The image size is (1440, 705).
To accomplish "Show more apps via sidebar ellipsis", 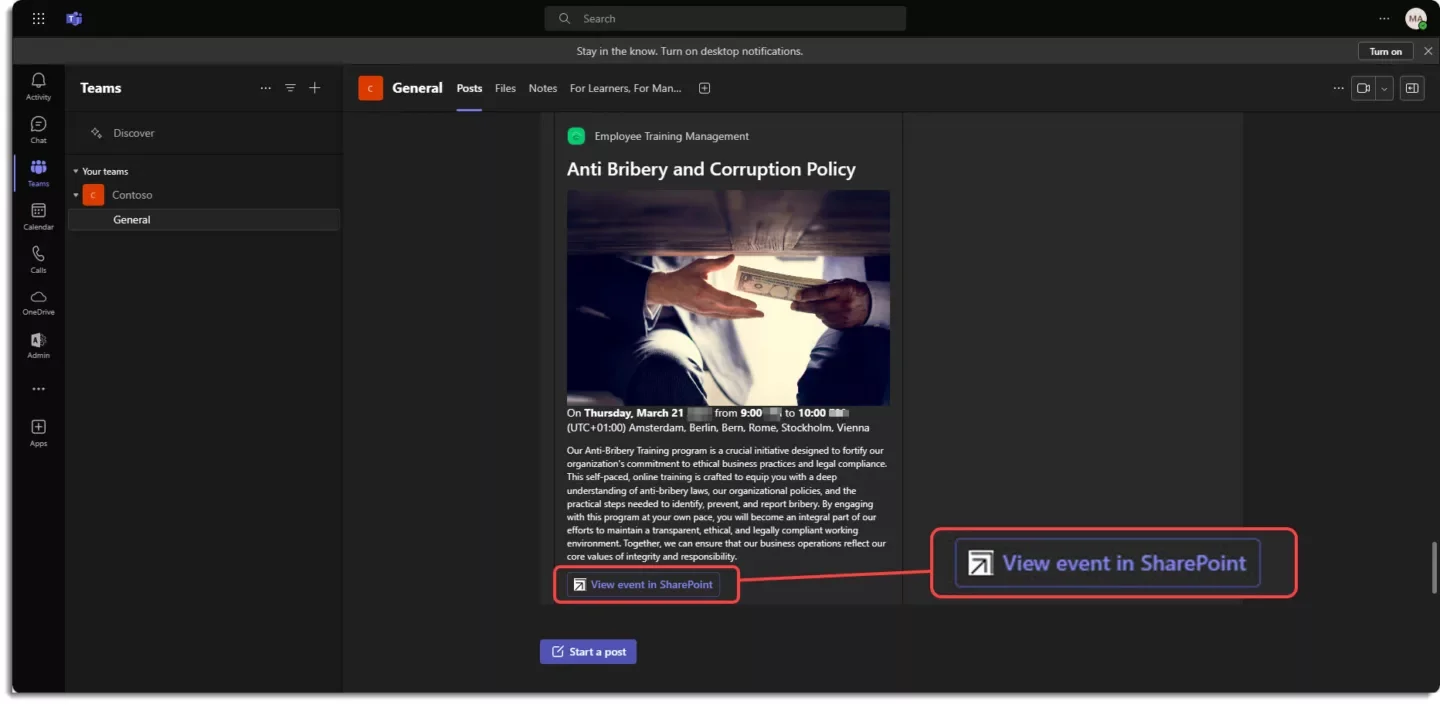I will (x=38, y=389).
